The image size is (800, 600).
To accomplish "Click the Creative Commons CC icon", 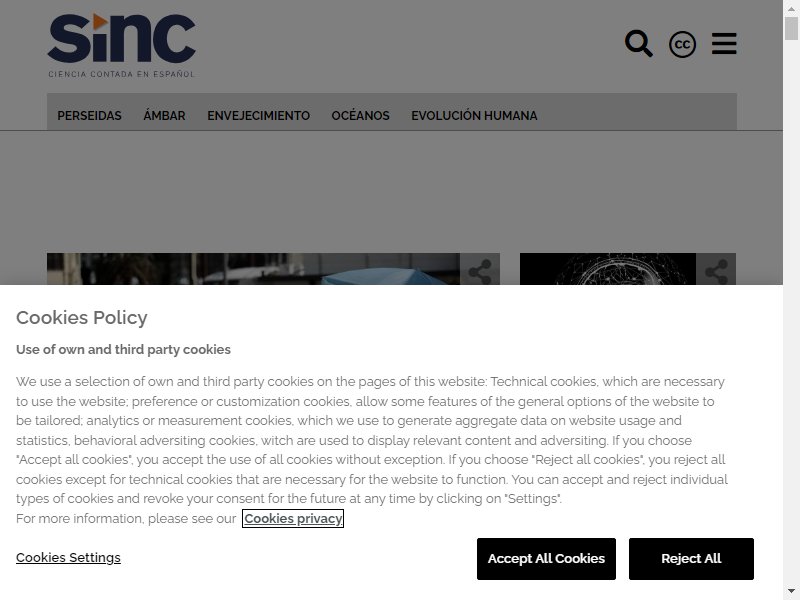I will click(682, 44).
